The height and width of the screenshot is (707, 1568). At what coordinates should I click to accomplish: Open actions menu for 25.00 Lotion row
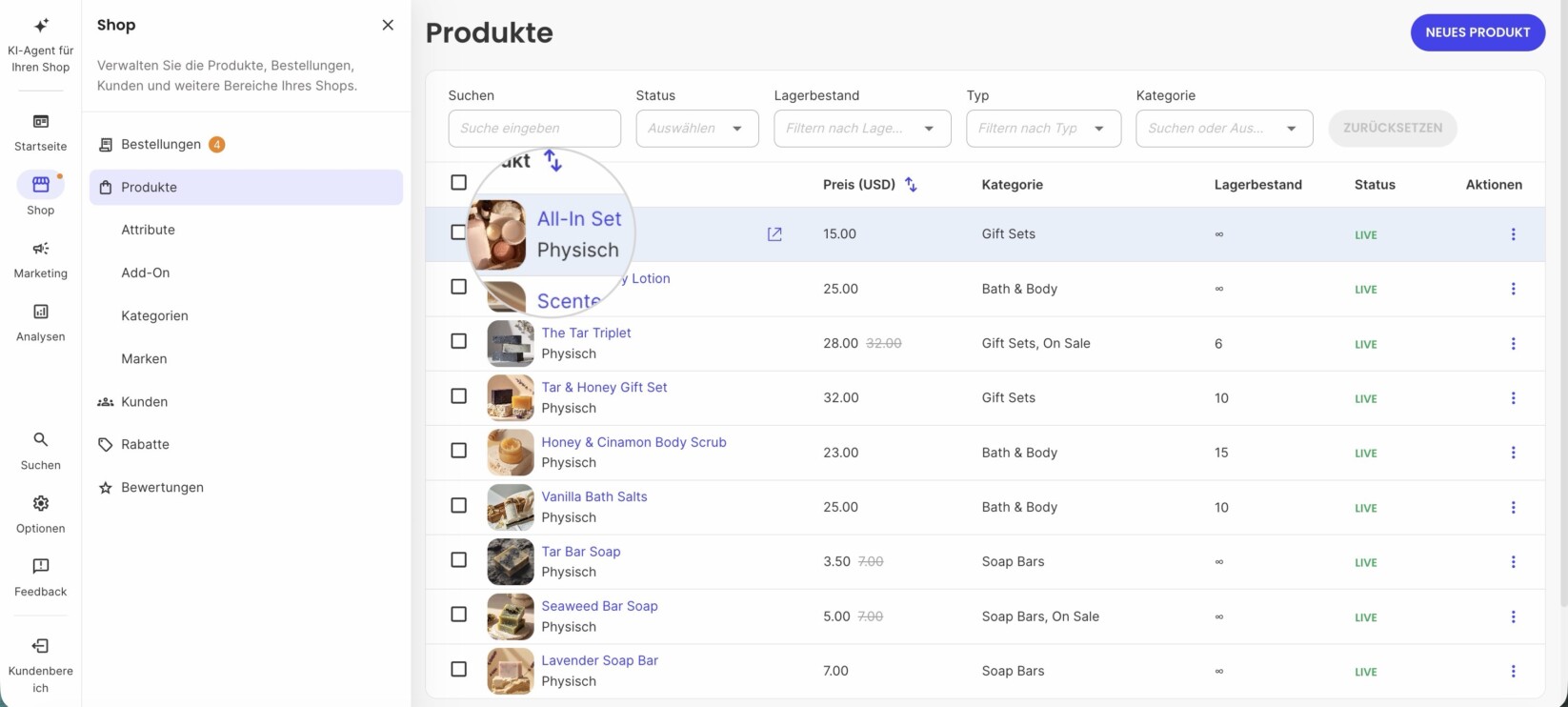[1513, 289]
